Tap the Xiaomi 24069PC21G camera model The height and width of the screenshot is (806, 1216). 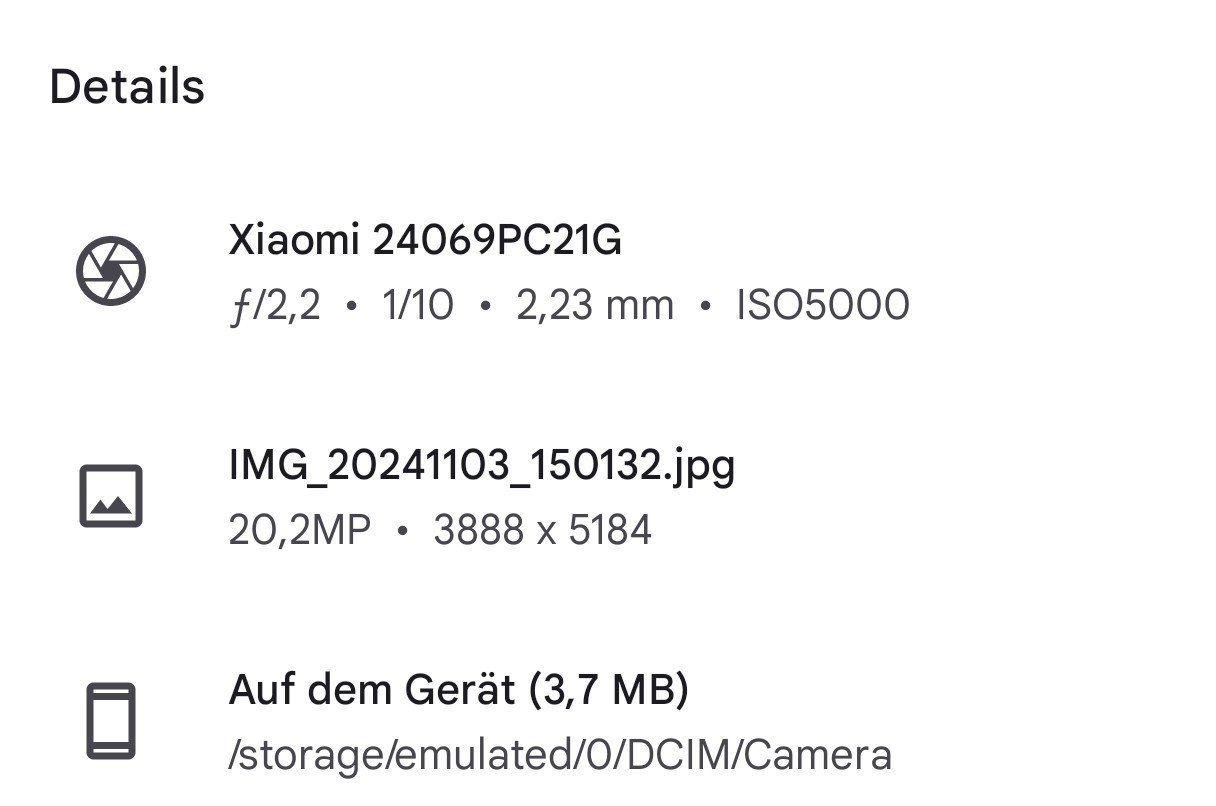click(x=425, y=240)
